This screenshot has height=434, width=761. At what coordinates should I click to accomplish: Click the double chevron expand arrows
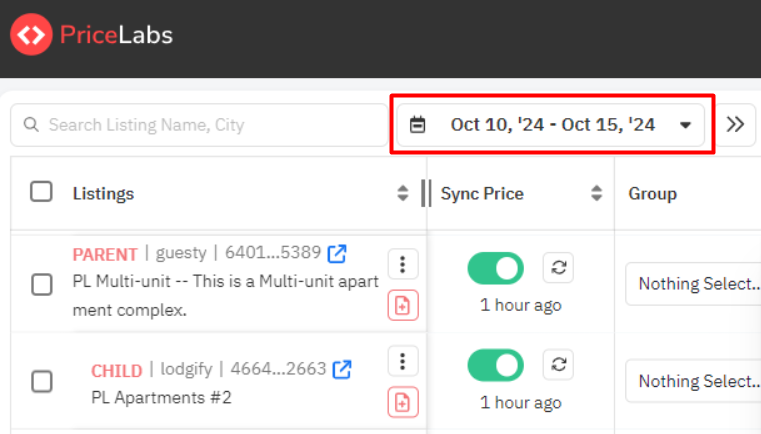pyautogui.click(x=735, y=125)
